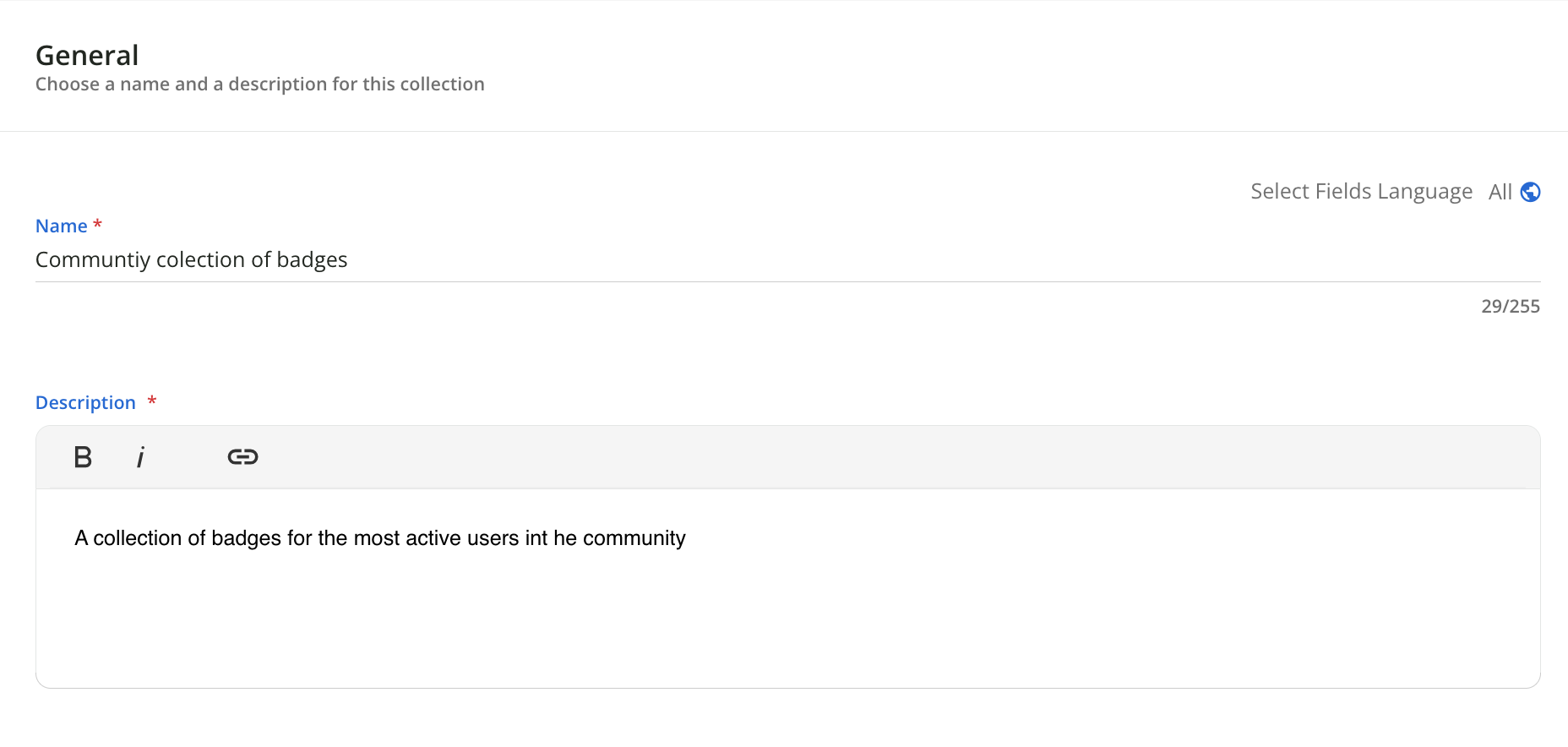The height and width of the screenshot is (747, 1568).
Task: Click the blue "Name" field label
Action: (62, 226)
